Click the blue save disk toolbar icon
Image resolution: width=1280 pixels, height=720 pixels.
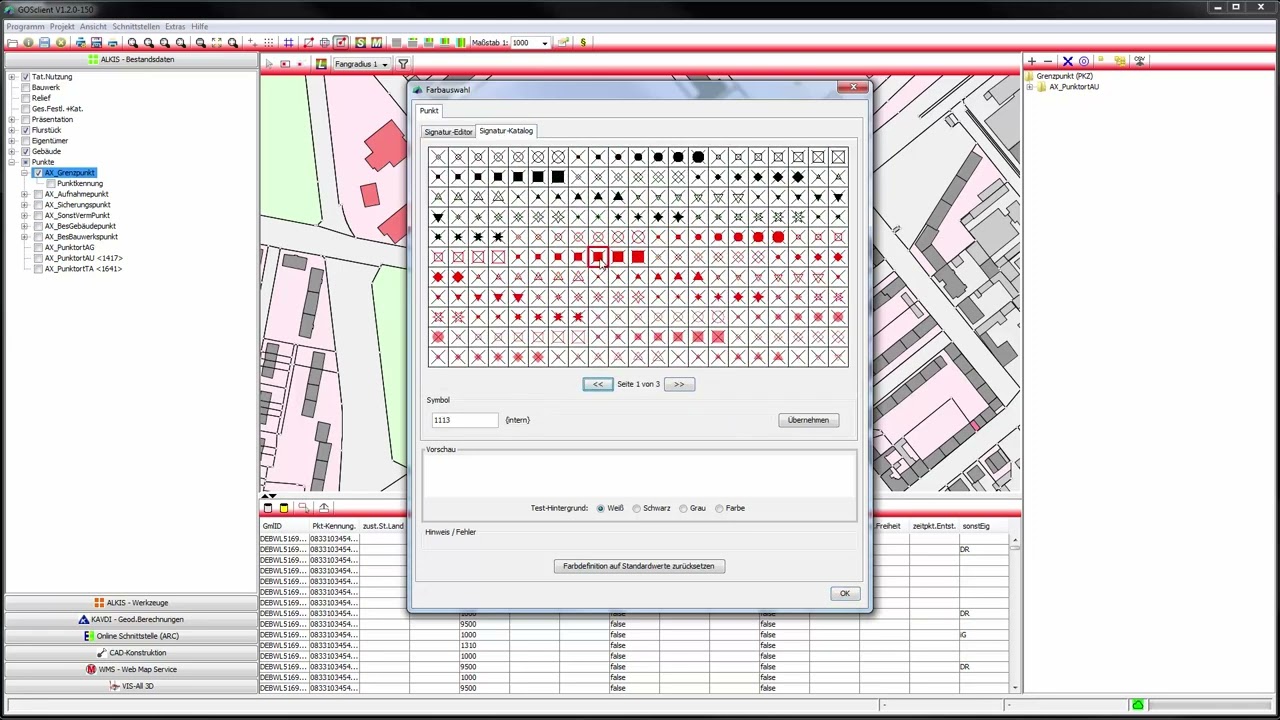tap(44, 43)
